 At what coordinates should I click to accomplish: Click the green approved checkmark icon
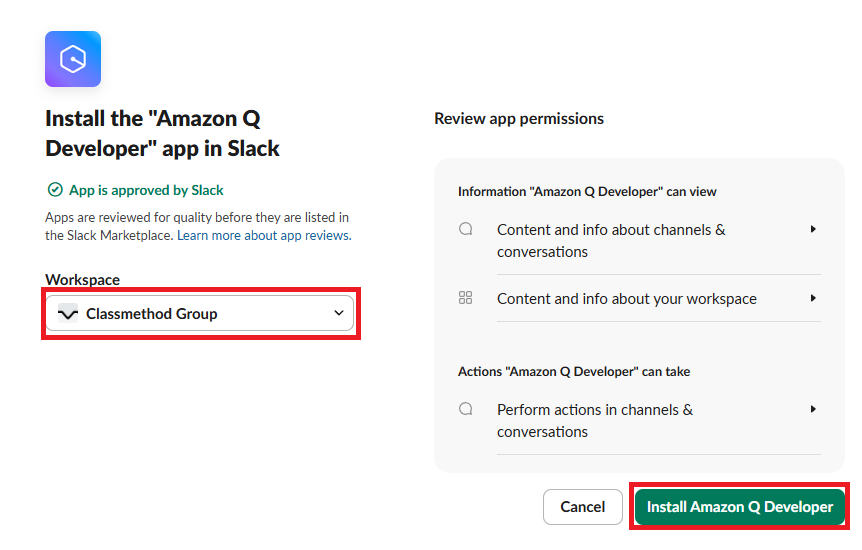55,190
